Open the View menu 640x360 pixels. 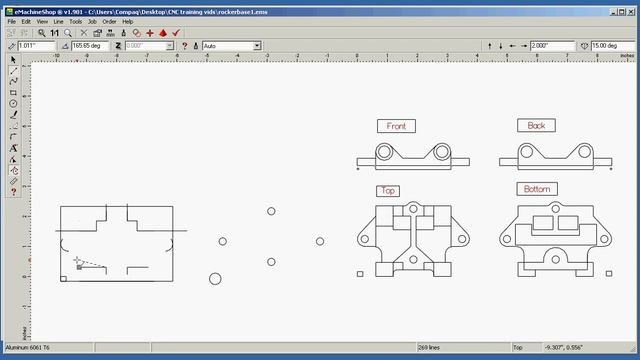pyautogui.click(x=42, y=22)
